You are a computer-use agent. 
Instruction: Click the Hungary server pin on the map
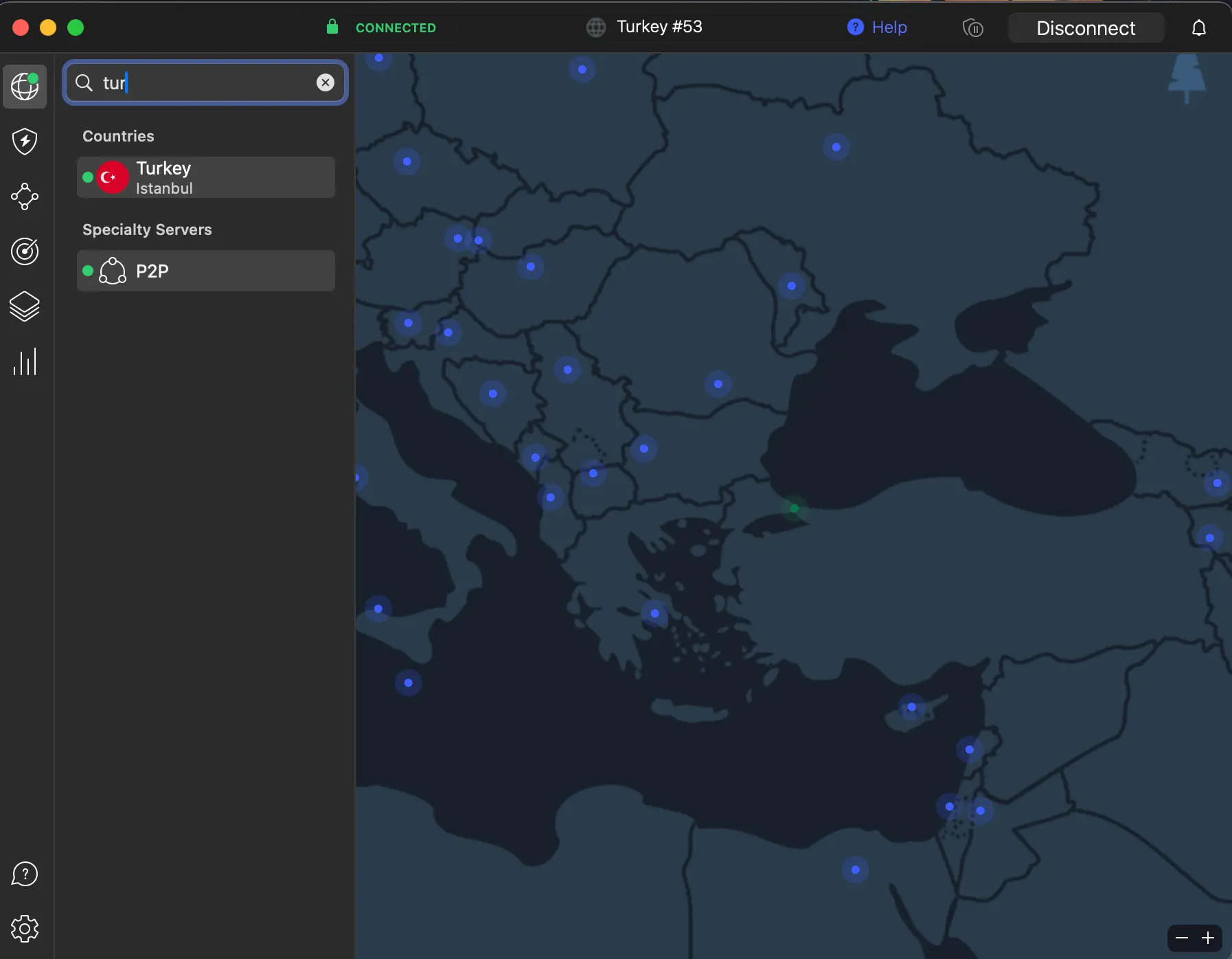531,267
